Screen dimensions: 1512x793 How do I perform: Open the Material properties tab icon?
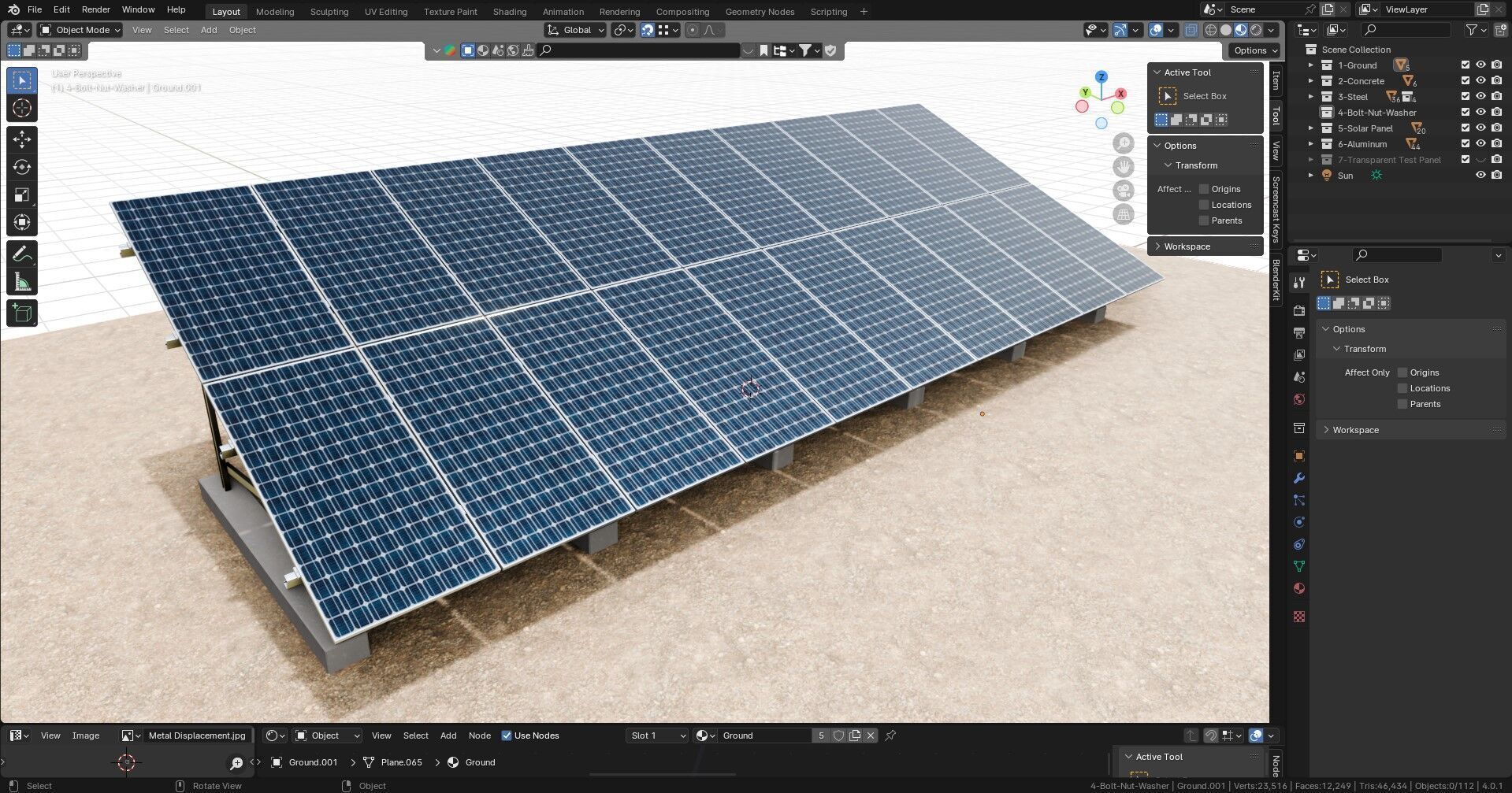1299,588
